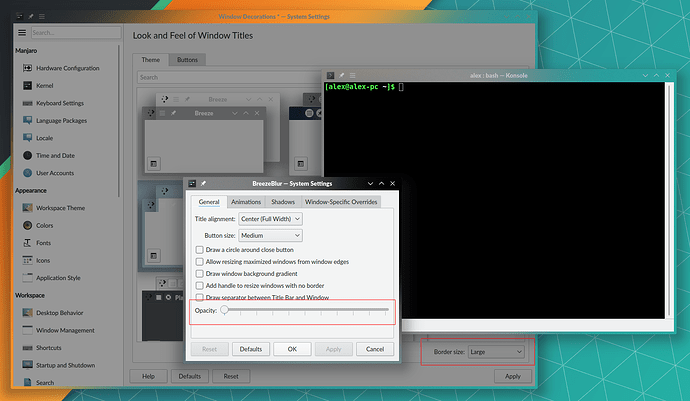The image size is (690, 401).
Task: Click the Keyboard Settings sidebar icon
Action: point(25,103)
